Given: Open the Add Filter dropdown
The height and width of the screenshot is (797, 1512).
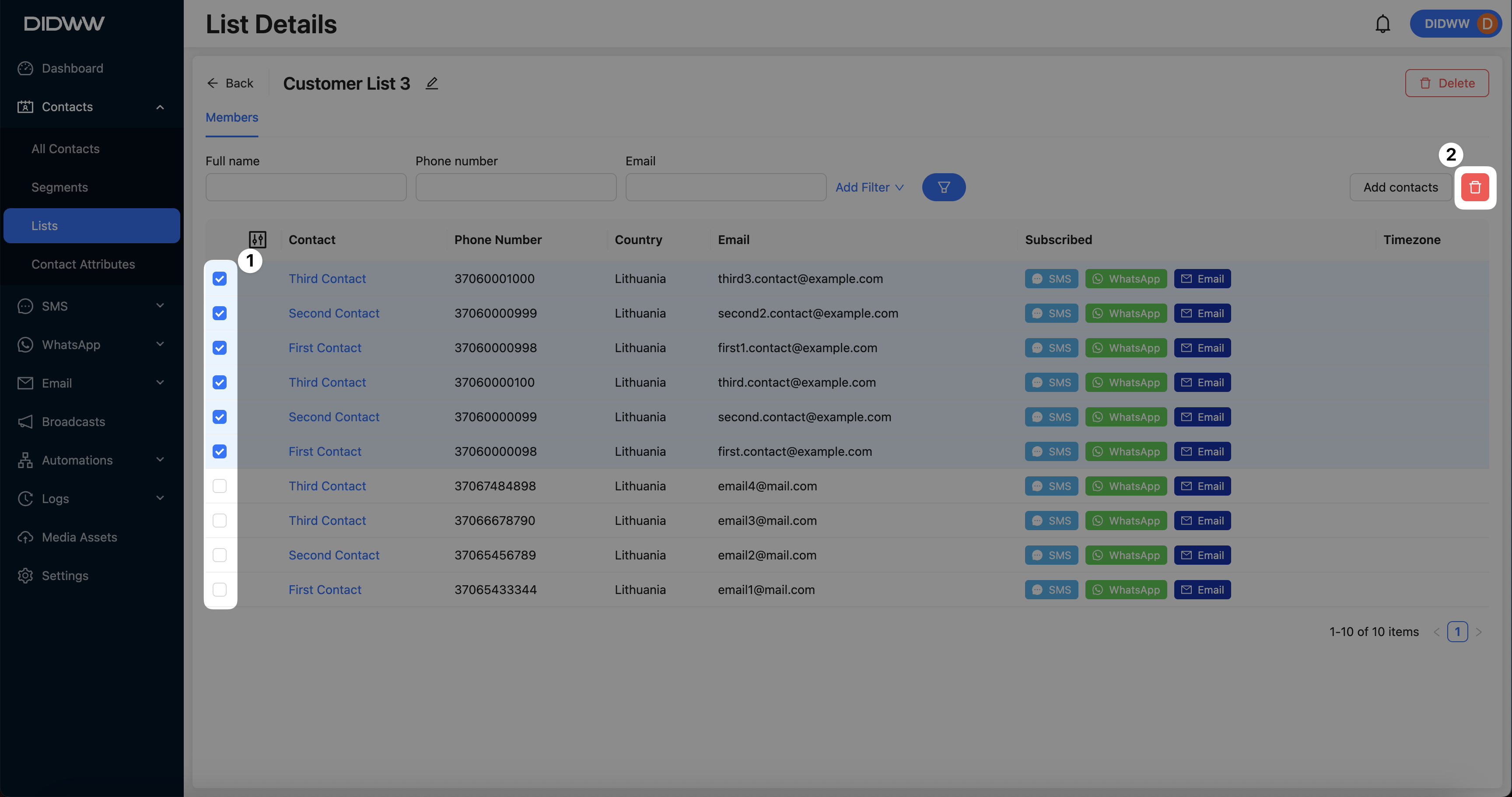Looking at the screenshot, I should coord(869,187).
